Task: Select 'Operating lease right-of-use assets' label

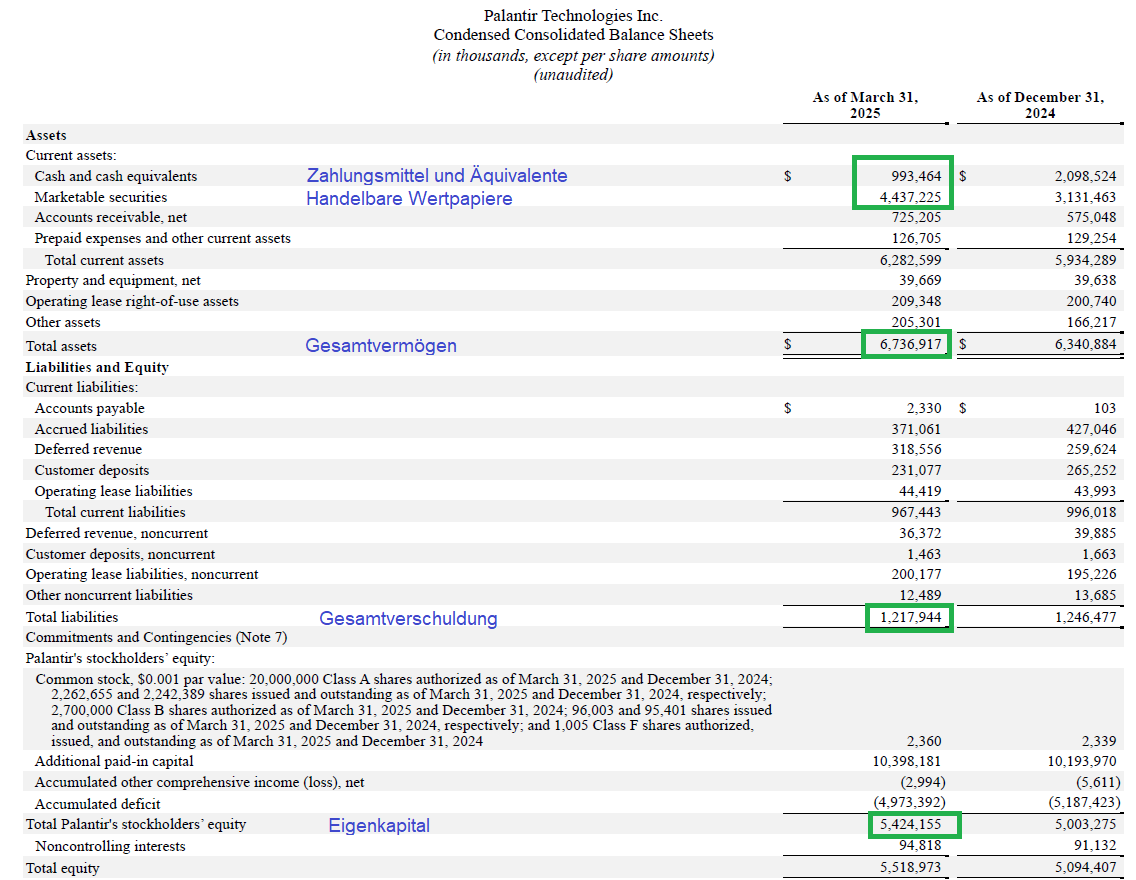Action: tap(132, 301)
